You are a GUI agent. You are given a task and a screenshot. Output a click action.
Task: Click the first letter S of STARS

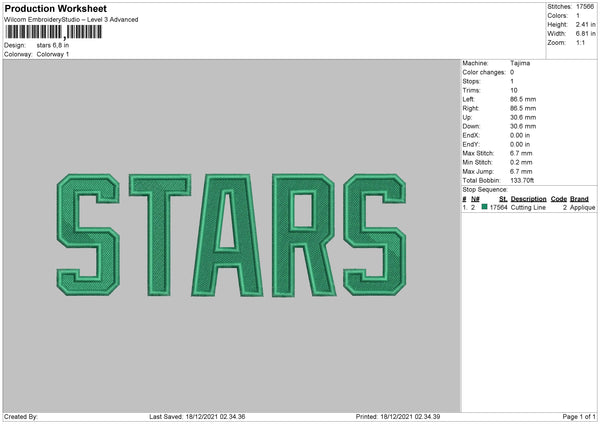tap(88, 235)
